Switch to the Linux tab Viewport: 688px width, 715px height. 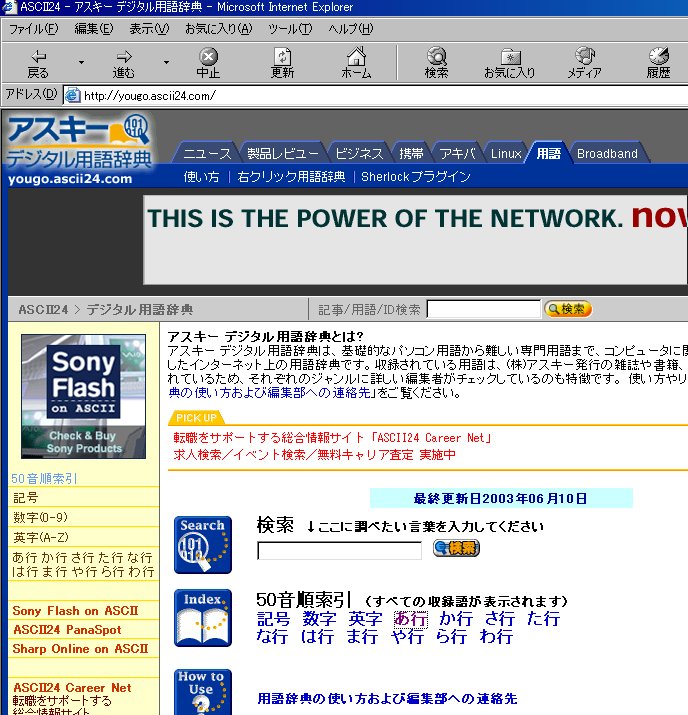click(506, 154)
